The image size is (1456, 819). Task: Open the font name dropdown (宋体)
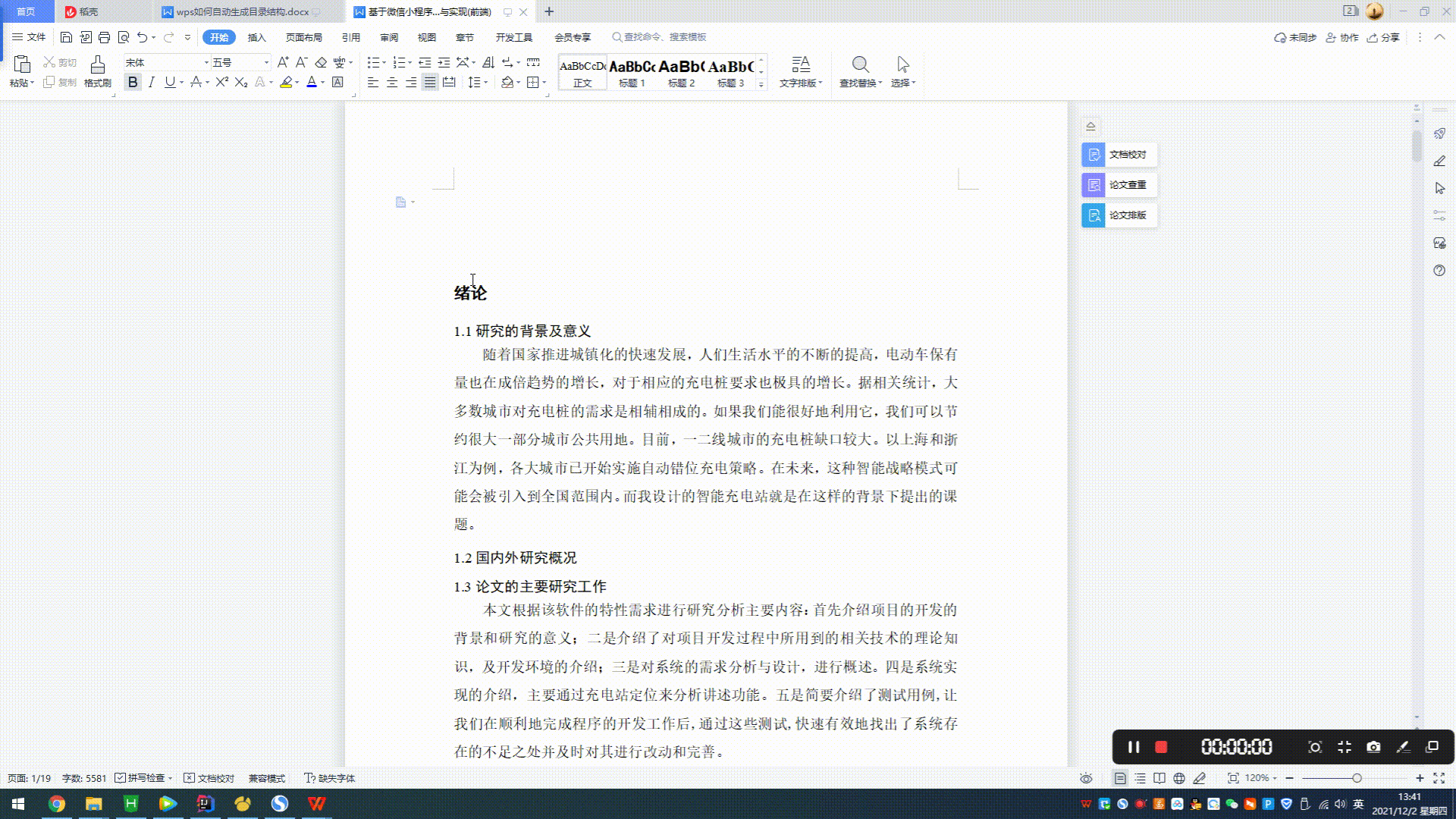[206, 63]
